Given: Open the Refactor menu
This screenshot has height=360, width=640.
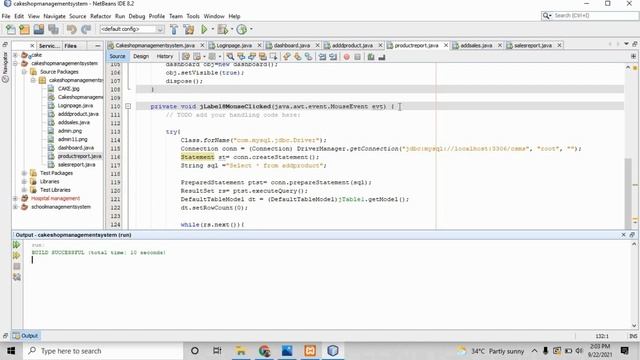Looking at the screenshot, I should (x=100, y=16).
